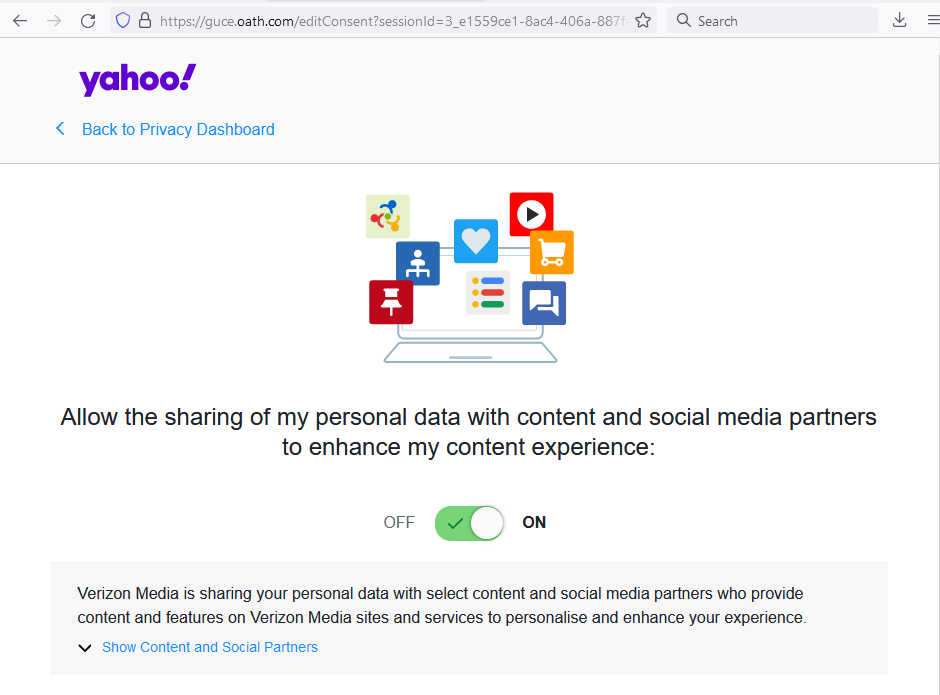
Task: Click the heart icon in the illustration
Action: [x=475, y=241]
